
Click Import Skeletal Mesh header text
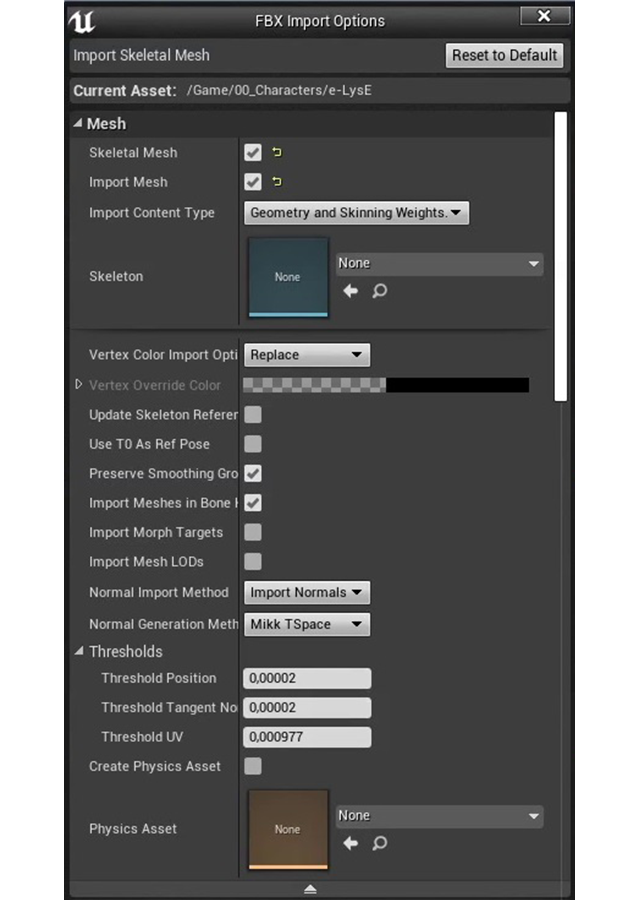(141, 56)
